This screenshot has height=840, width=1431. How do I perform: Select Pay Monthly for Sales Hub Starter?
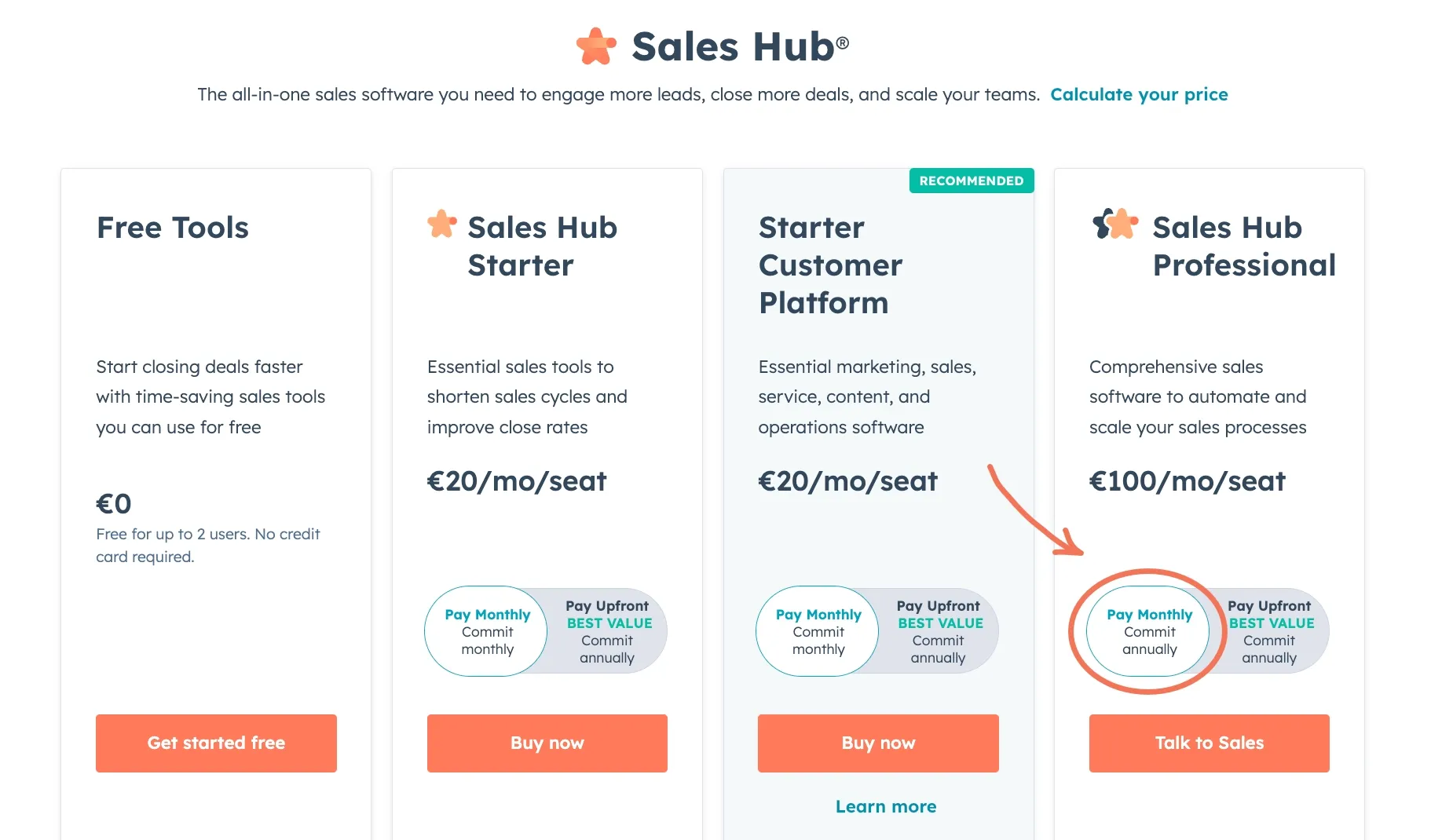pyautogui.click(x=487, y=631)
